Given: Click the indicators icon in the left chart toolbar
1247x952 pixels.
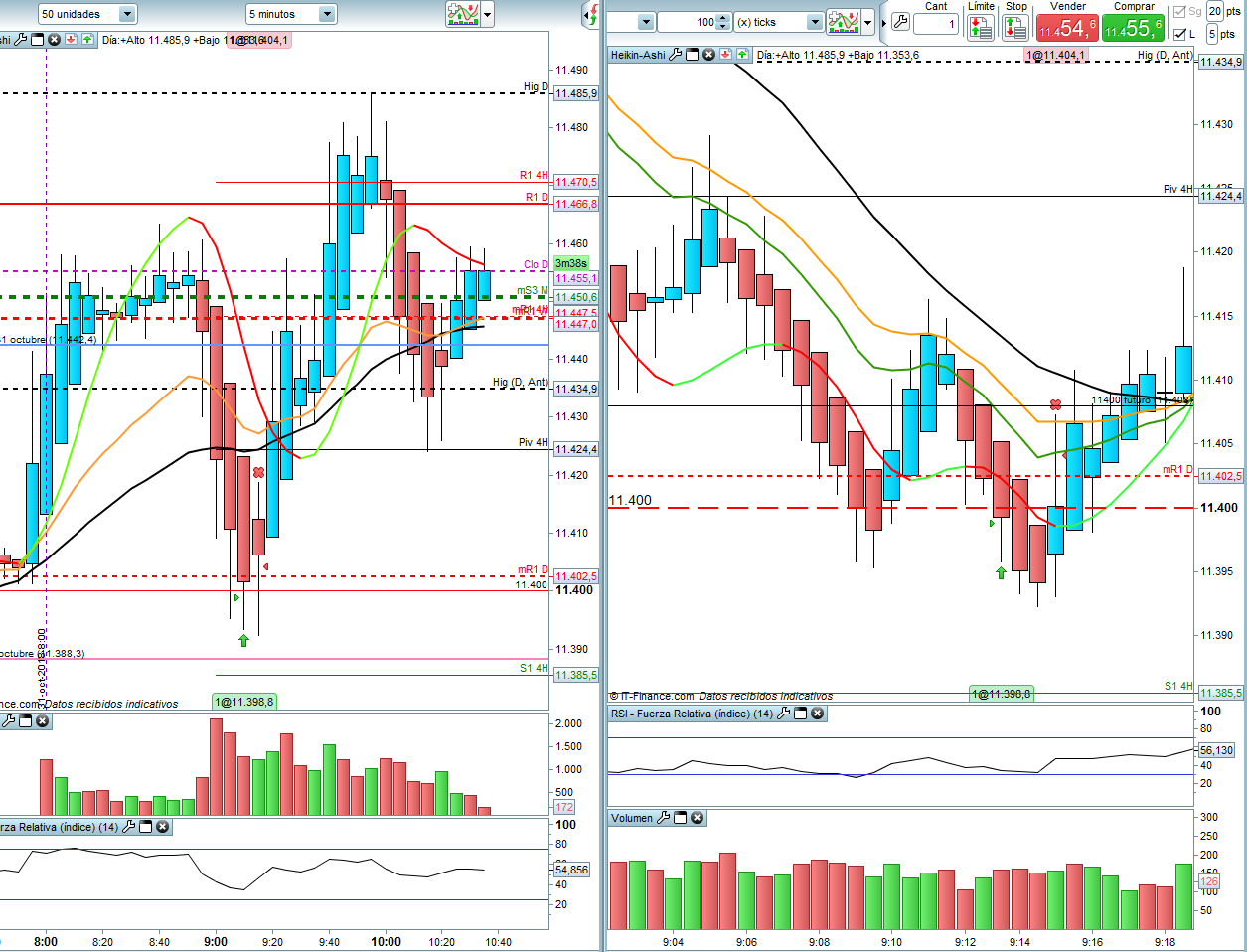Looking at the screenshot, I should [463, 14].
